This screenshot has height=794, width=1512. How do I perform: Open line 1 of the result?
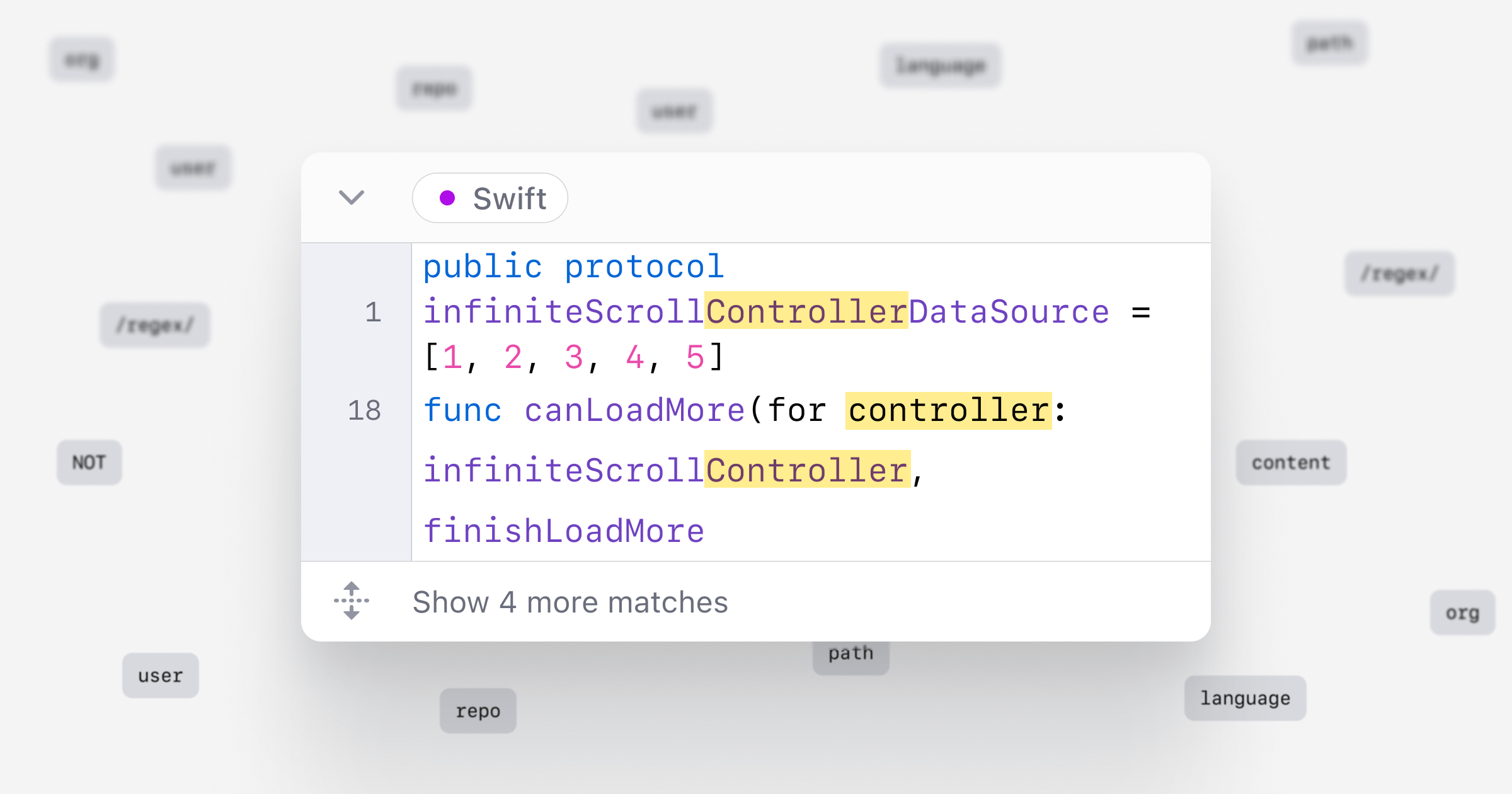(374, 312)
